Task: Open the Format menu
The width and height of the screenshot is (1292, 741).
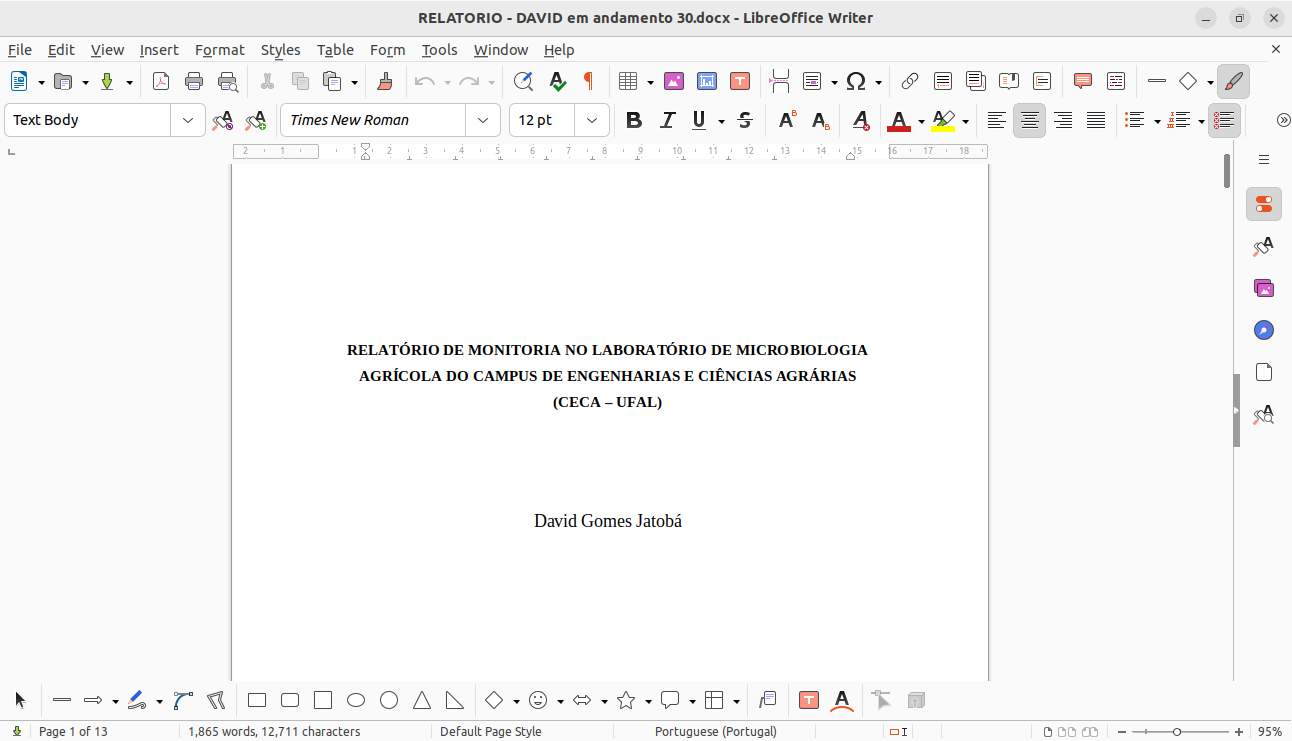Action: (x=219, y=50)
